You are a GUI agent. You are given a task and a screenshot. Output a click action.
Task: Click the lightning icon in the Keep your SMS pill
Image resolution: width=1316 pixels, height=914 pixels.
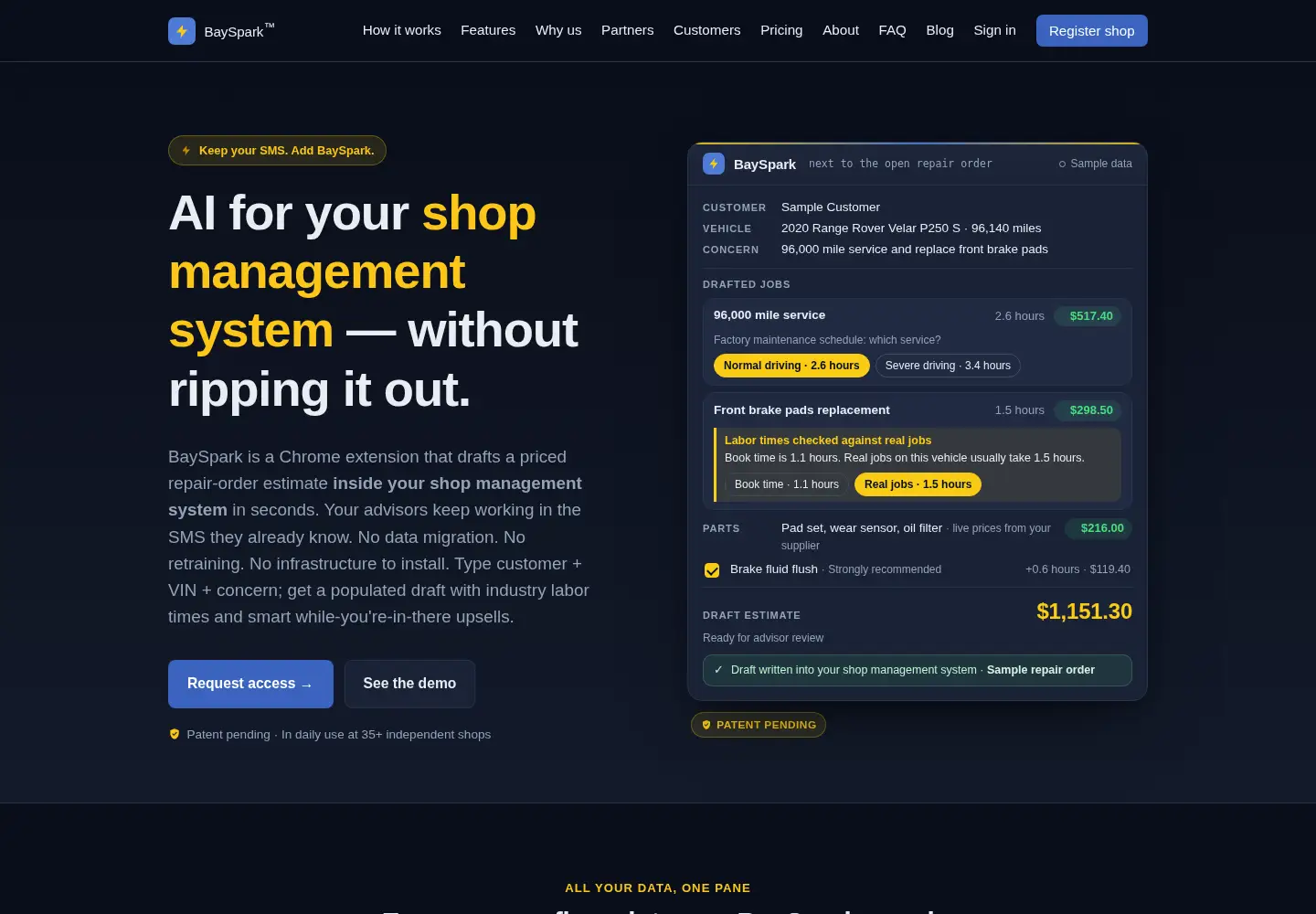click(186, 151)
